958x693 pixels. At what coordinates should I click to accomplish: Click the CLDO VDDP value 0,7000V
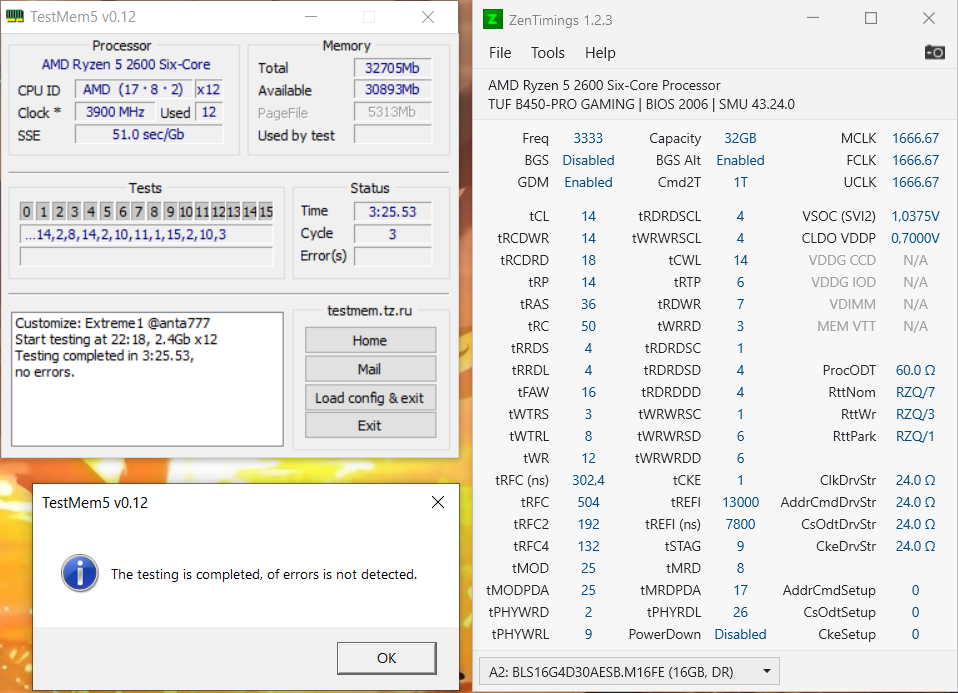coord(915,238)
